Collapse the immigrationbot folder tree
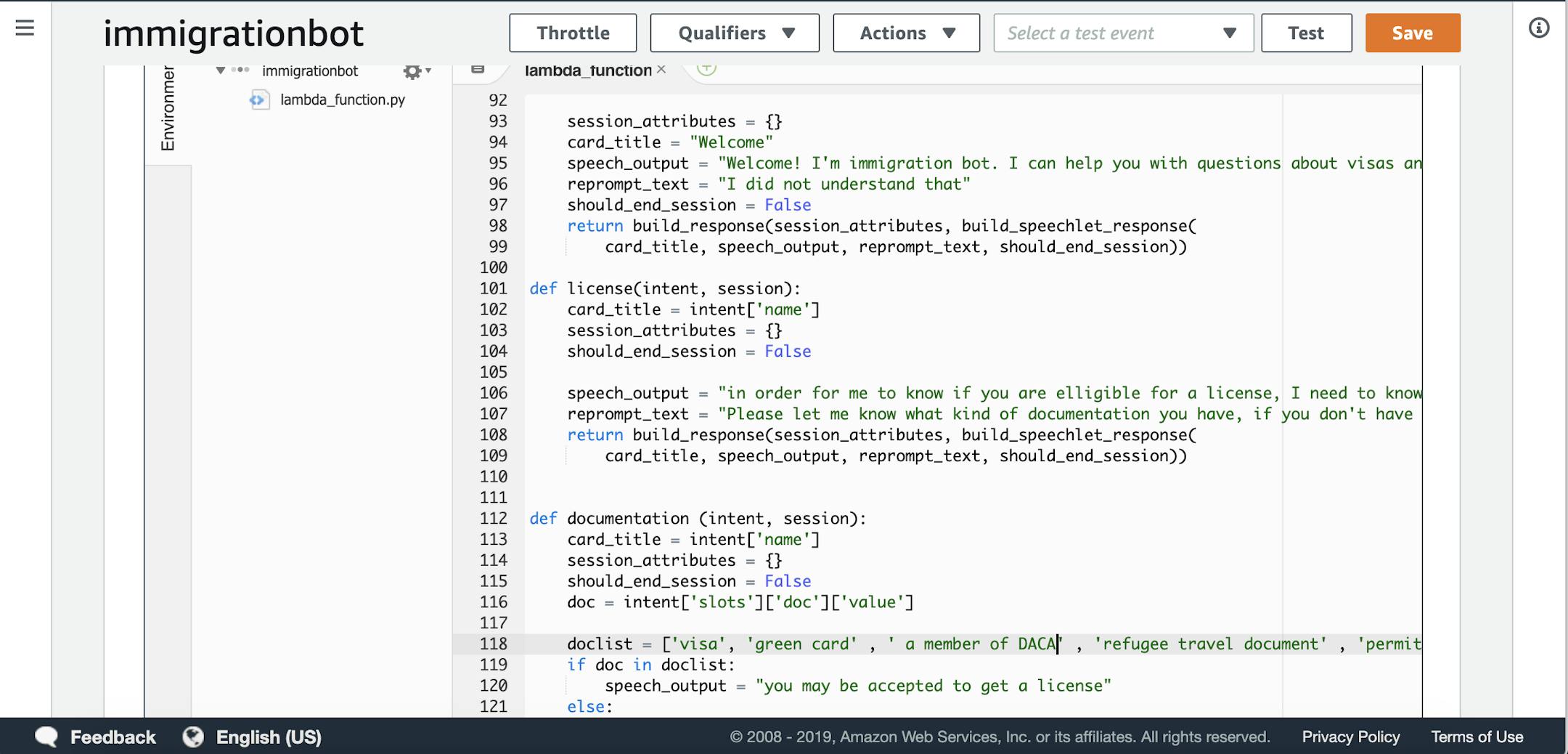Screen dimensions: 1568x754 [x=221, y=70]
